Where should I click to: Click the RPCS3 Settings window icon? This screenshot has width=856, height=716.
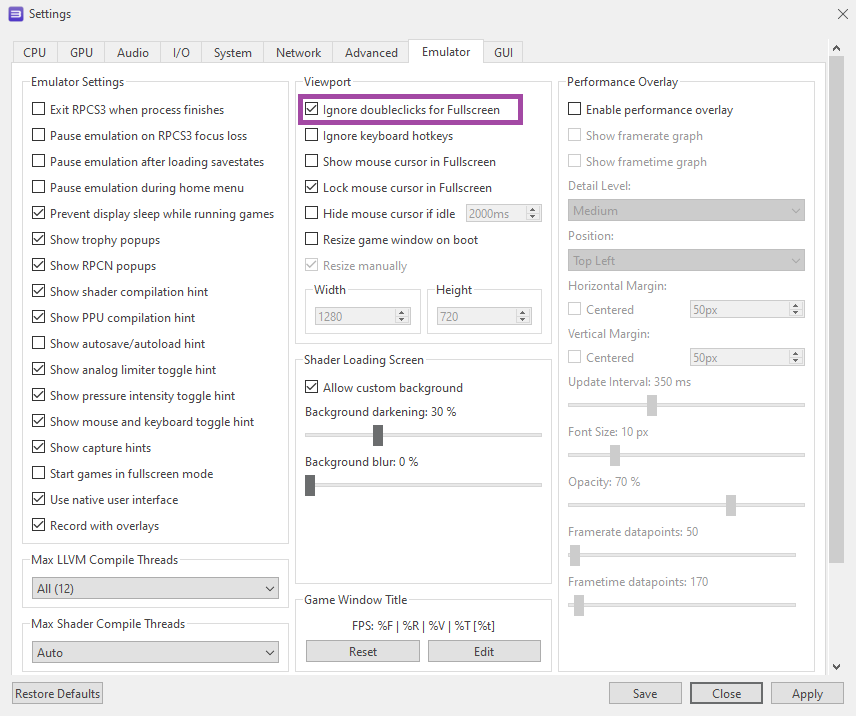[x=15, y=14]
